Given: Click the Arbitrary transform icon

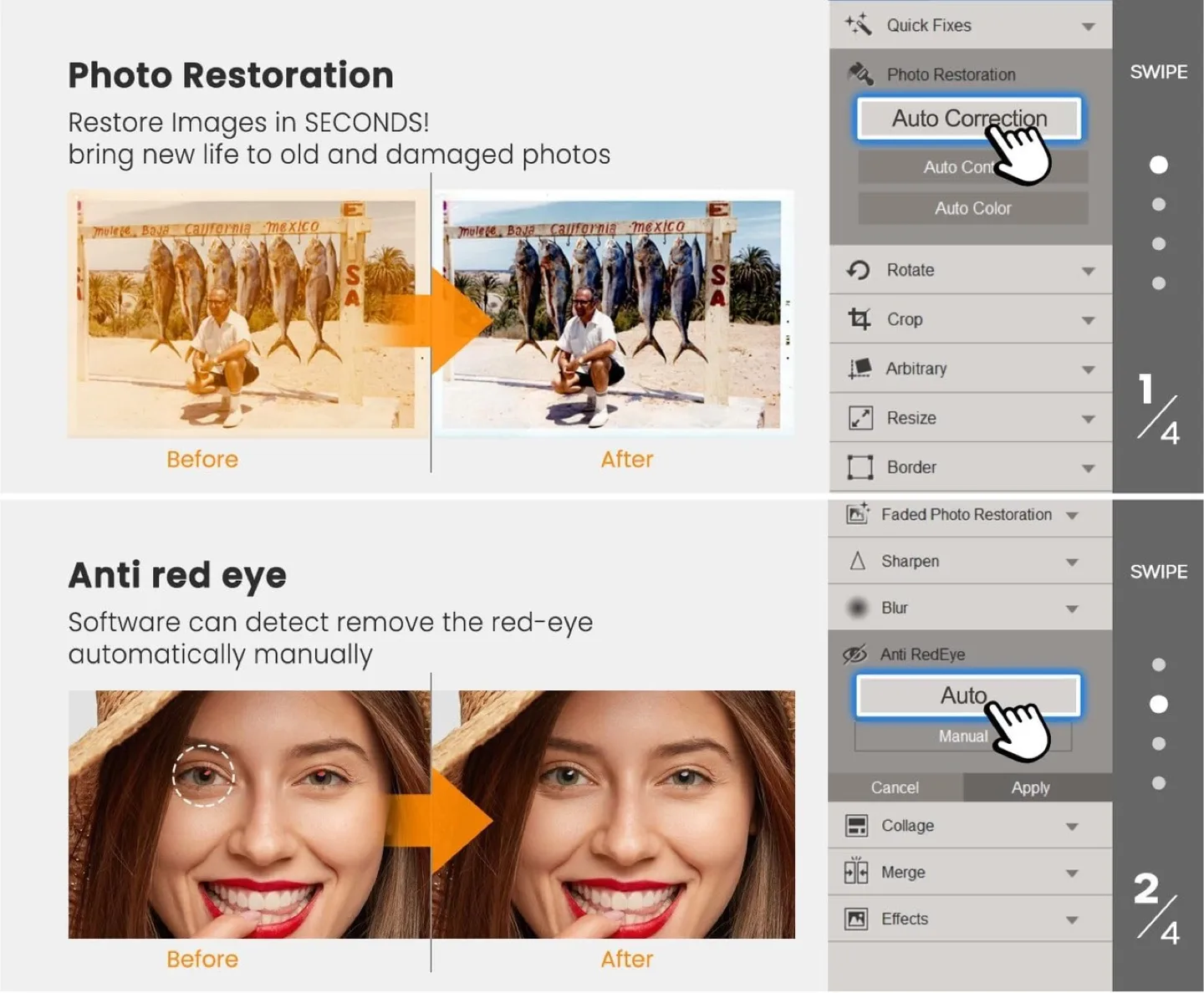Looking at the screenshot, I should click(858, 369).
